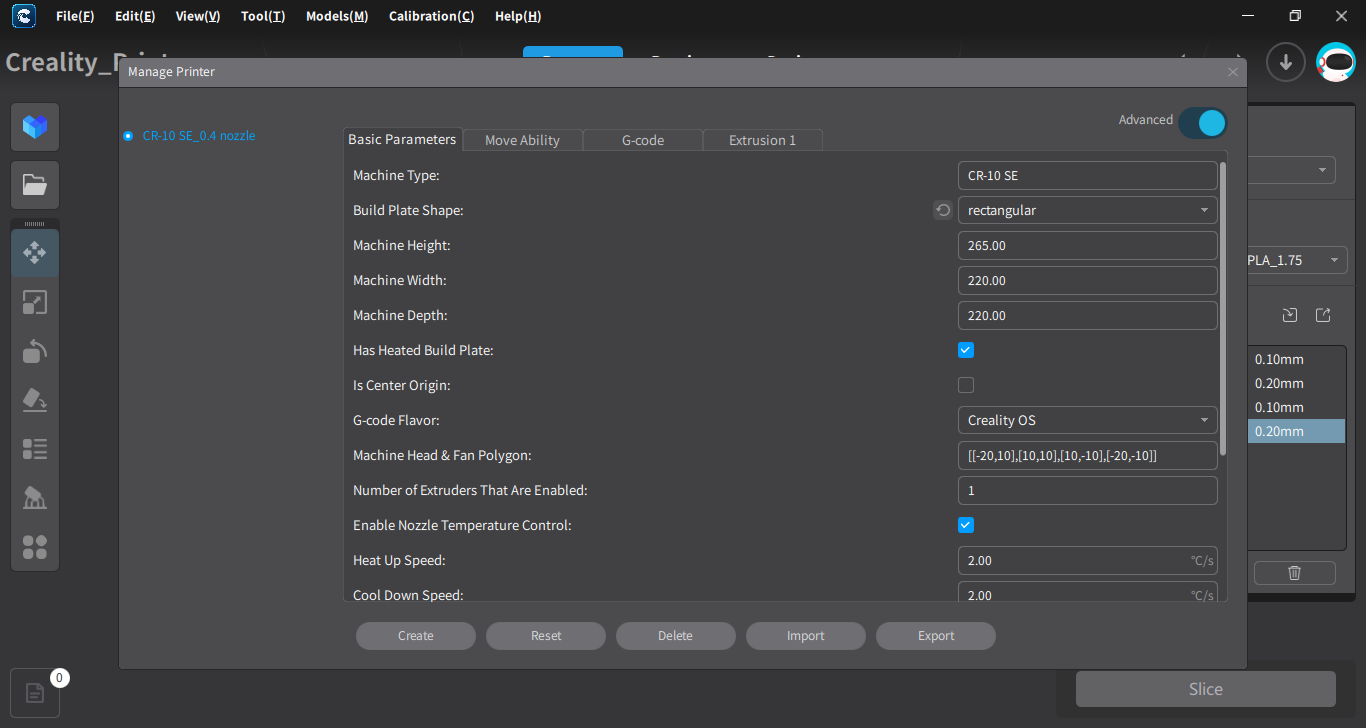1366x728 pixels.
Task: Click the Reset button
Action: coord(546,636)
